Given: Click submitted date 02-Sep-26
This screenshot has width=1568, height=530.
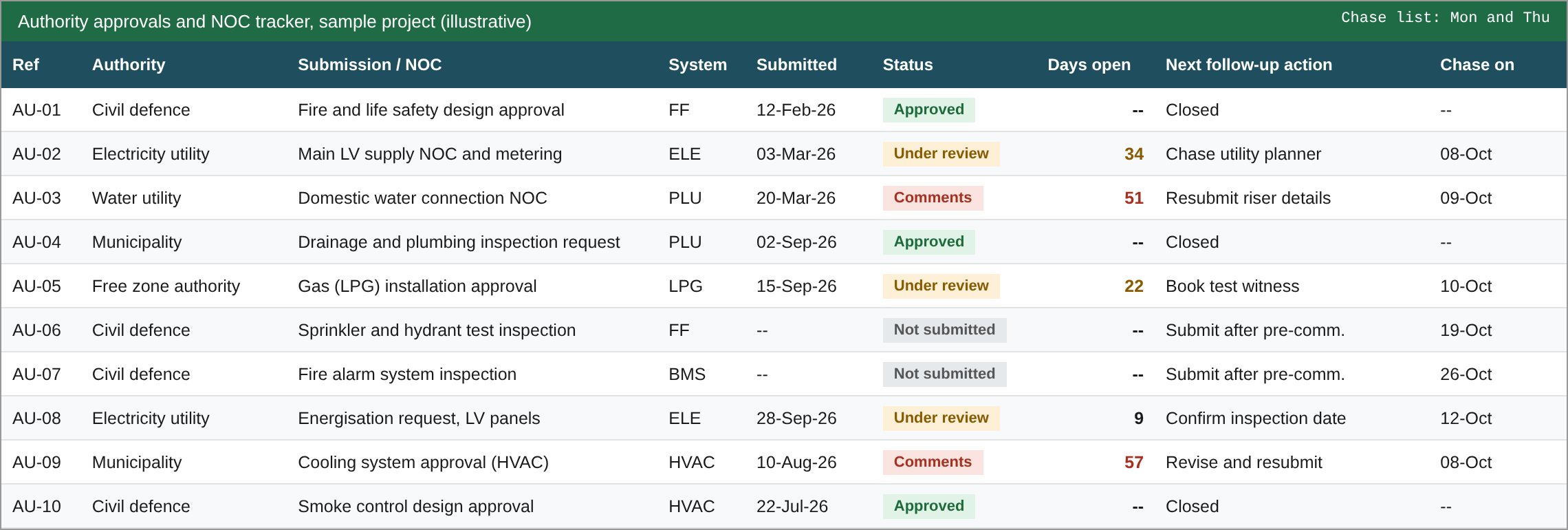Looking at the screenshot, I should pyautogui.click(x=796, y=242).
